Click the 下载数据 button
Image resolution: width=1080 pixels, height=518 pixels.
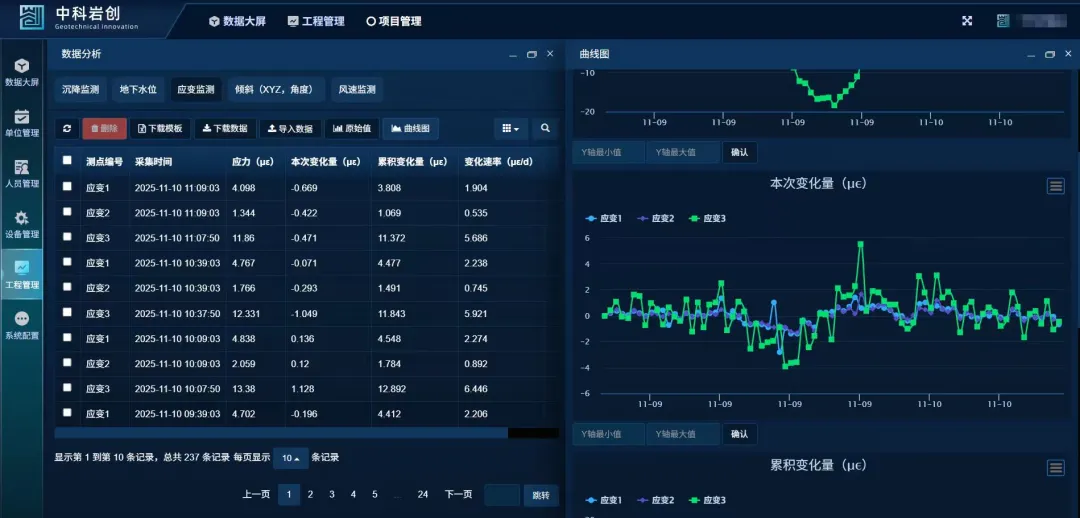click(x=224, y=128)
